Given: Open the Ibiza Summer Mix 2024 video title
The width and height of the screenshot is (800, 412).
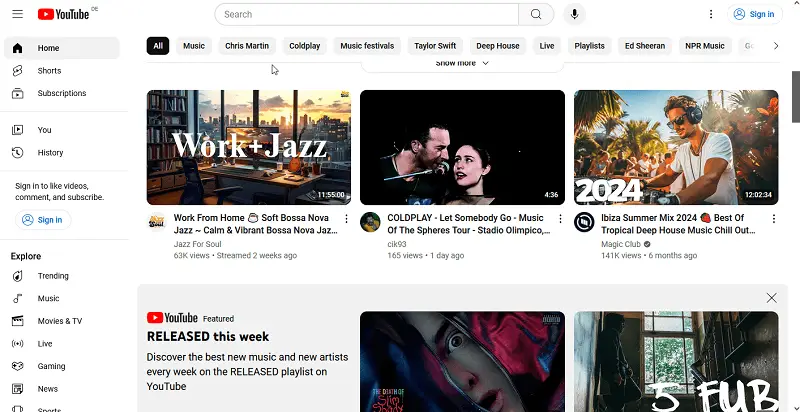Looking at the screenshot, I should point(678,224).
